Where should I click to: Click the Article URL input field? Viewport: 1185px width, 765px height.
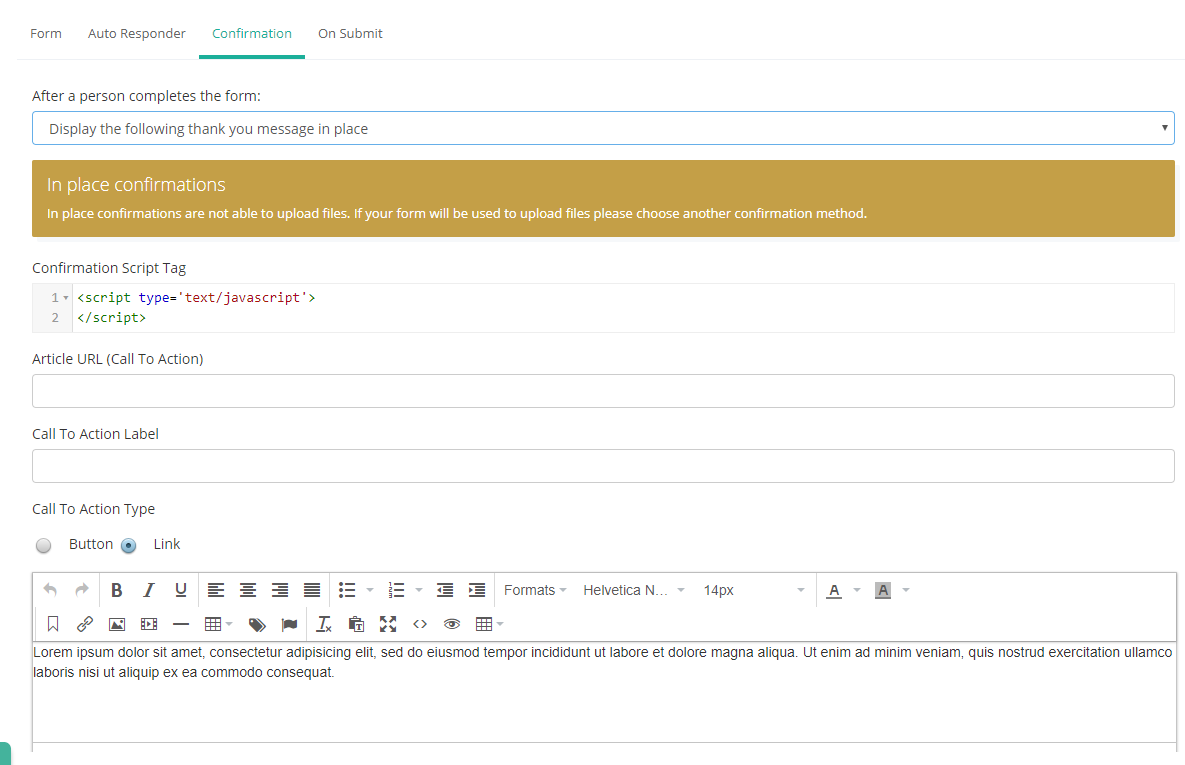(x=603, y=391)
